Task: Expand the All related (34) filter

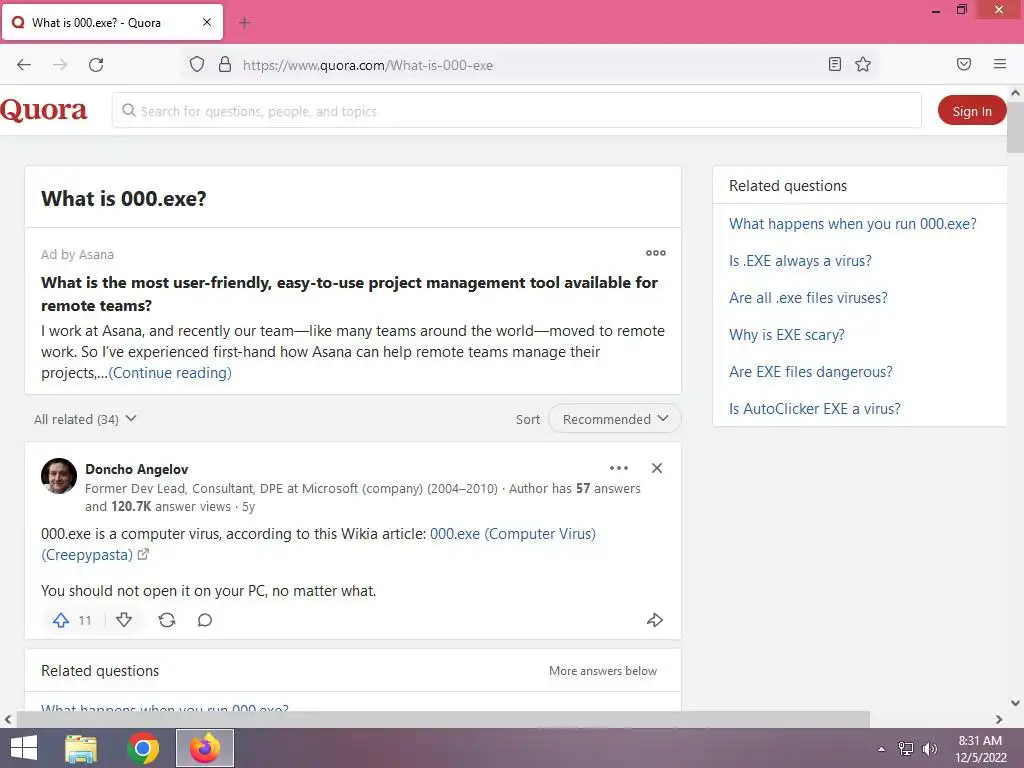Action: click(85, 419)
